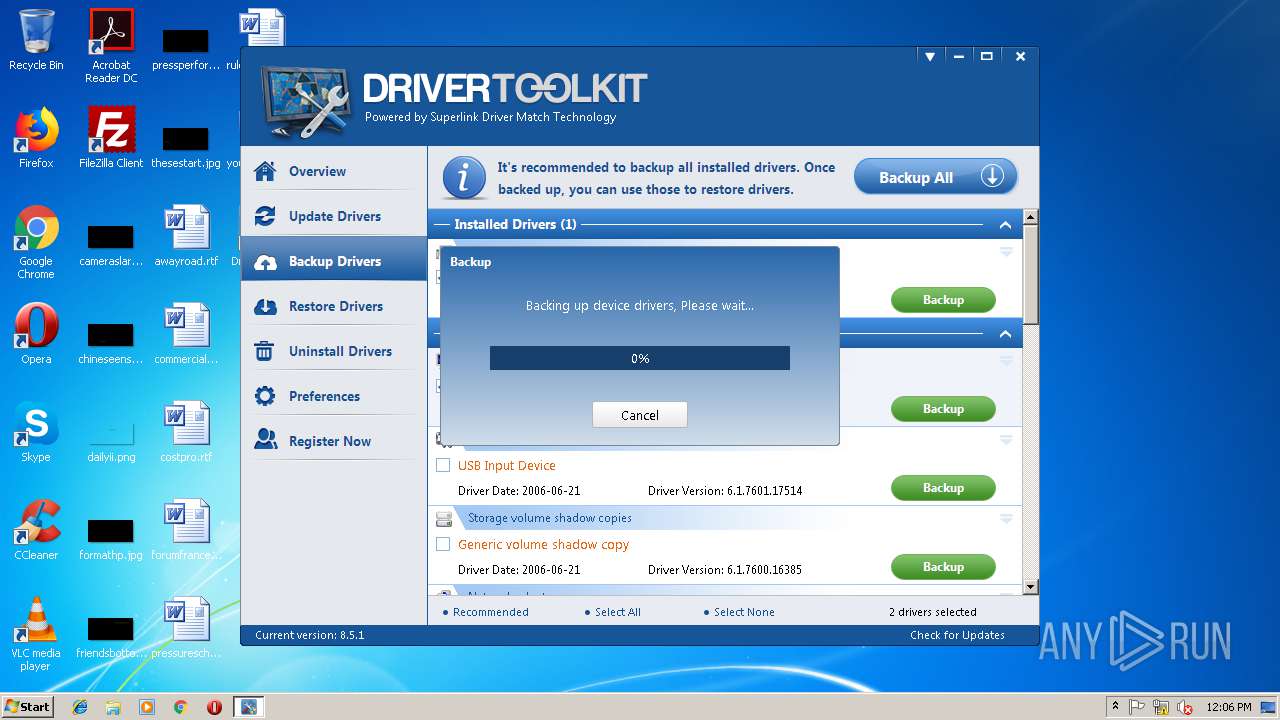Image resolution: width=1280 pixels, height=720 pixels.
Task: Click driver list scrollbar up arrow
Action: (x=1031, y=217)
